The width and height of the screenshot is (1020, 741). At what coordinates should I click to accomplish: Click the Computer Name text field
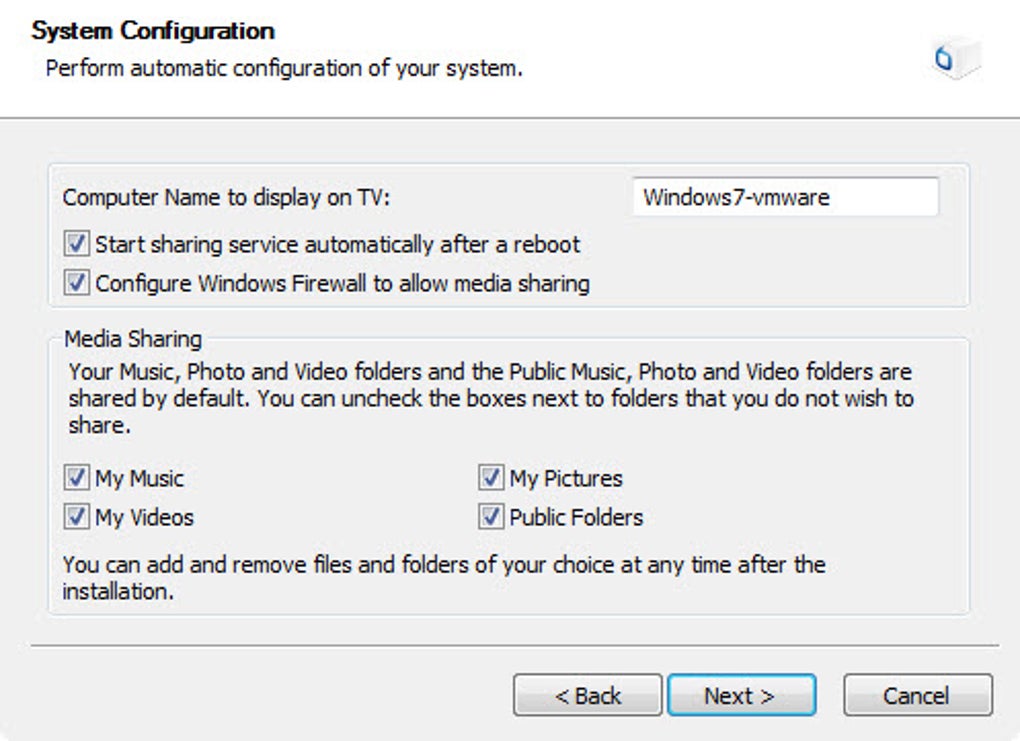point(785,197)
